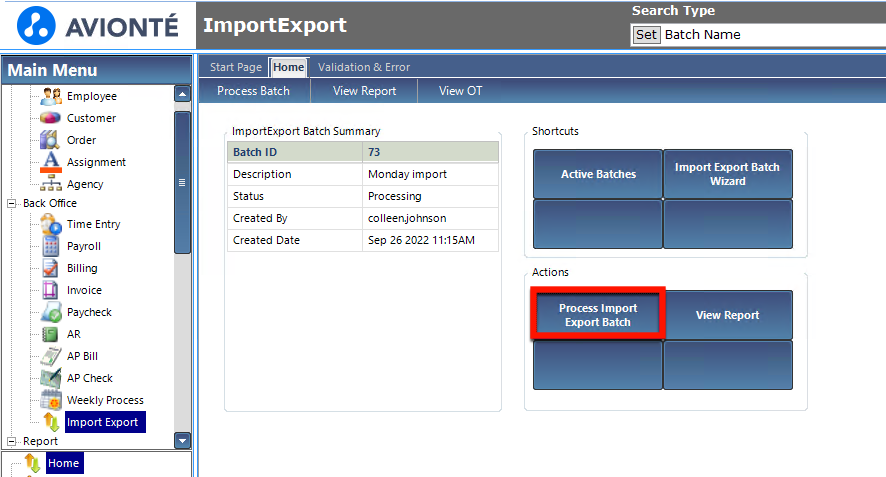Image resolution: width=886 pixels, height=477 pixels.
Task: Open the Employee icon in Main Menu
Action: coord(51,96)
